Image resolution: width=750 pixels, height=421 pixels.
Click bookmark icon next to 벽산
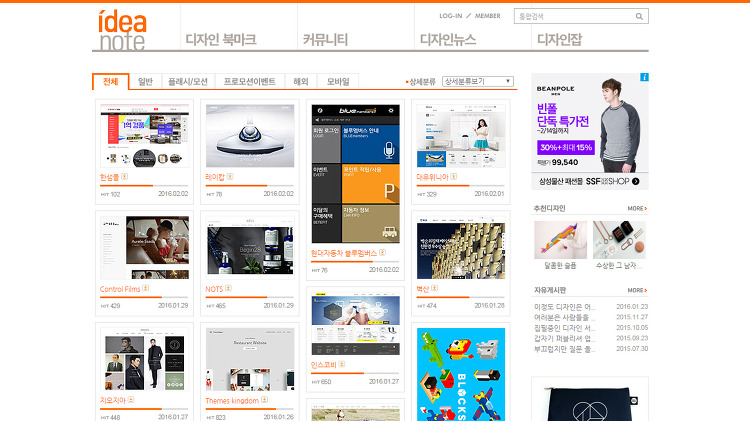[x=434, y=288]
